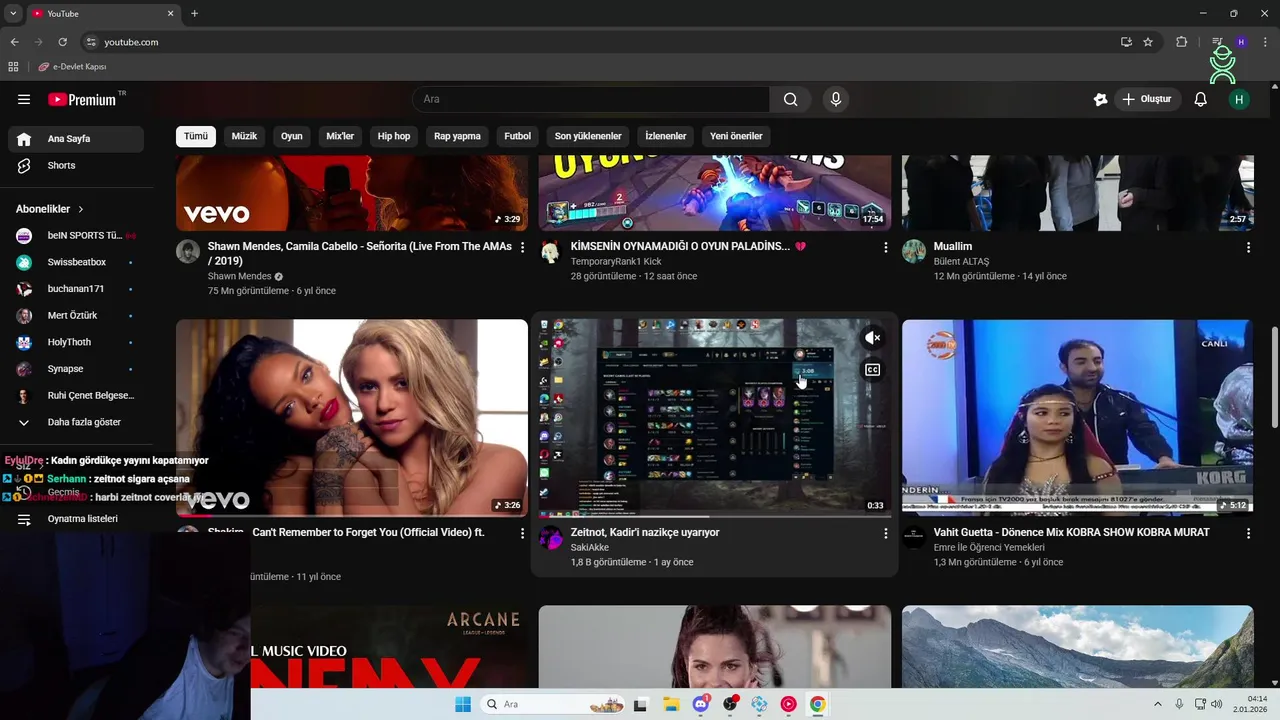Viewport: 1280px width, 720px height.
Task: Open three-dot menu for Vahit Guetta video
Action: click(x=1248, y=533)
